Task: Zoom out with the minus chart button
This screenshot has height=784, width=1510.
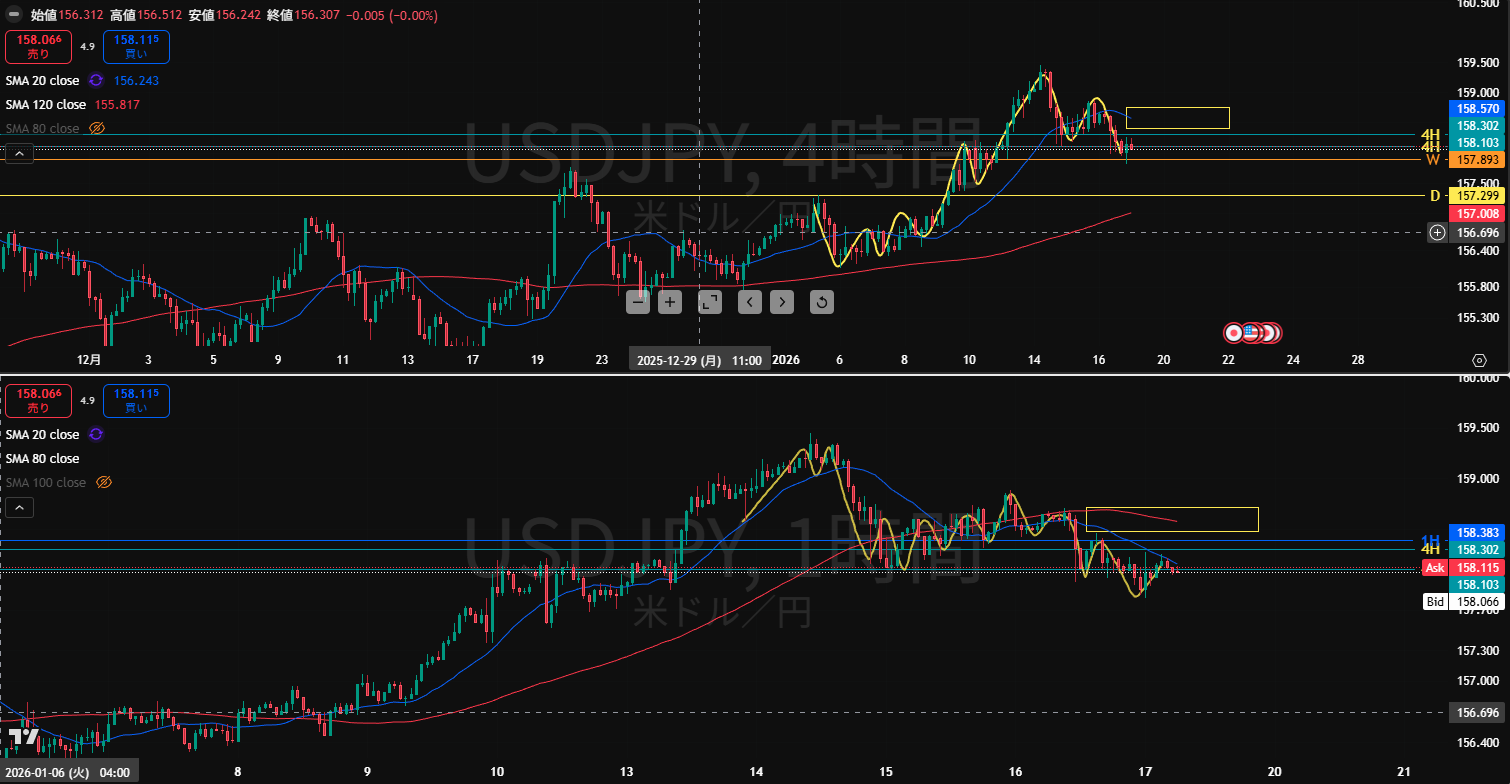Action: 638,302
